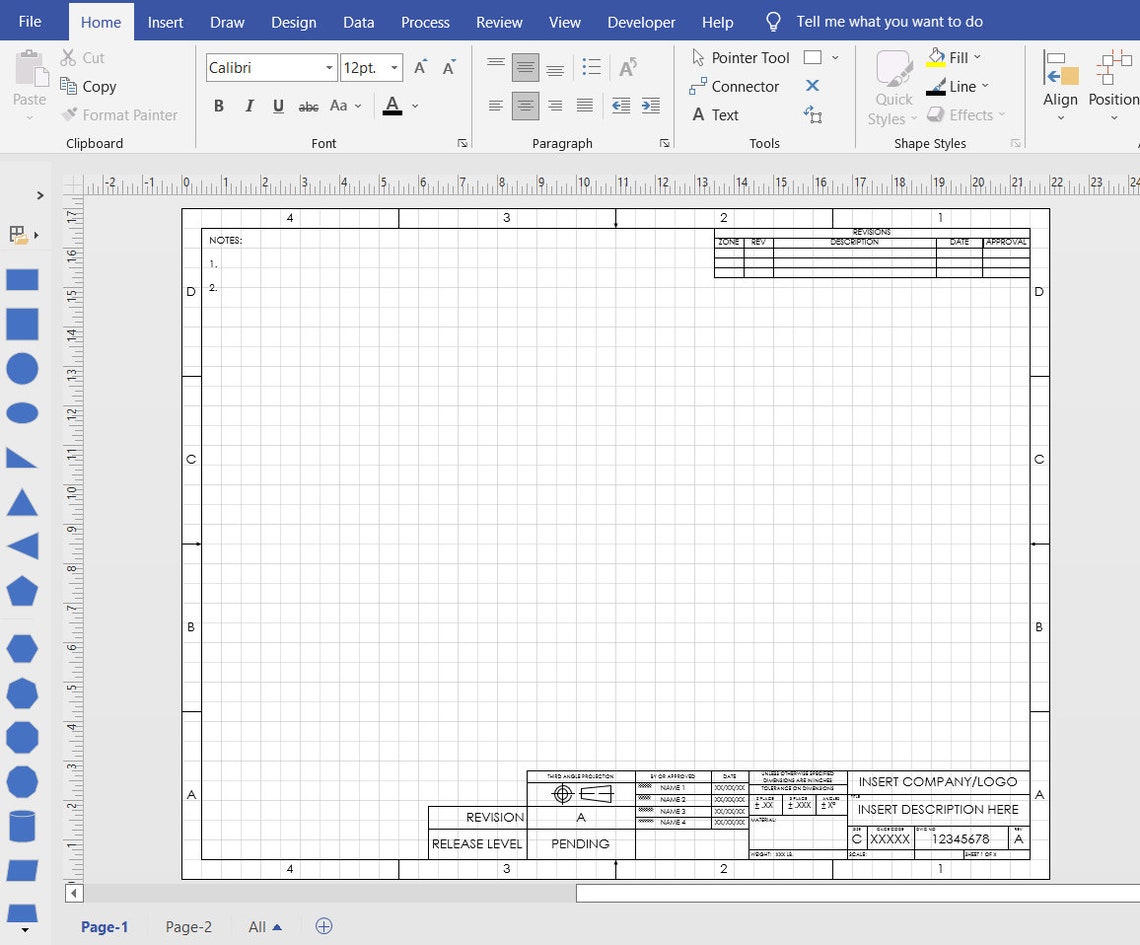Toggle bold formatting
Image resolution: width=1140 pixels, height=945 pixels.
pos(219,105)
